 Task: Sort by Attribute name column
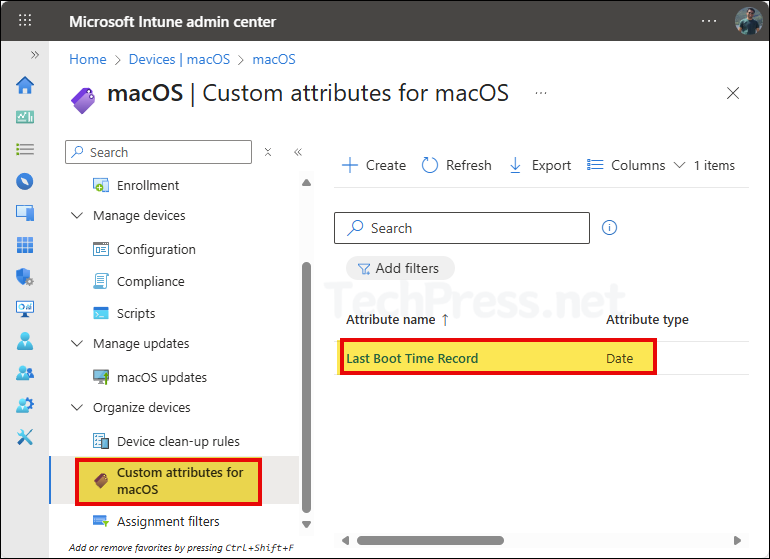coord(397,320)
